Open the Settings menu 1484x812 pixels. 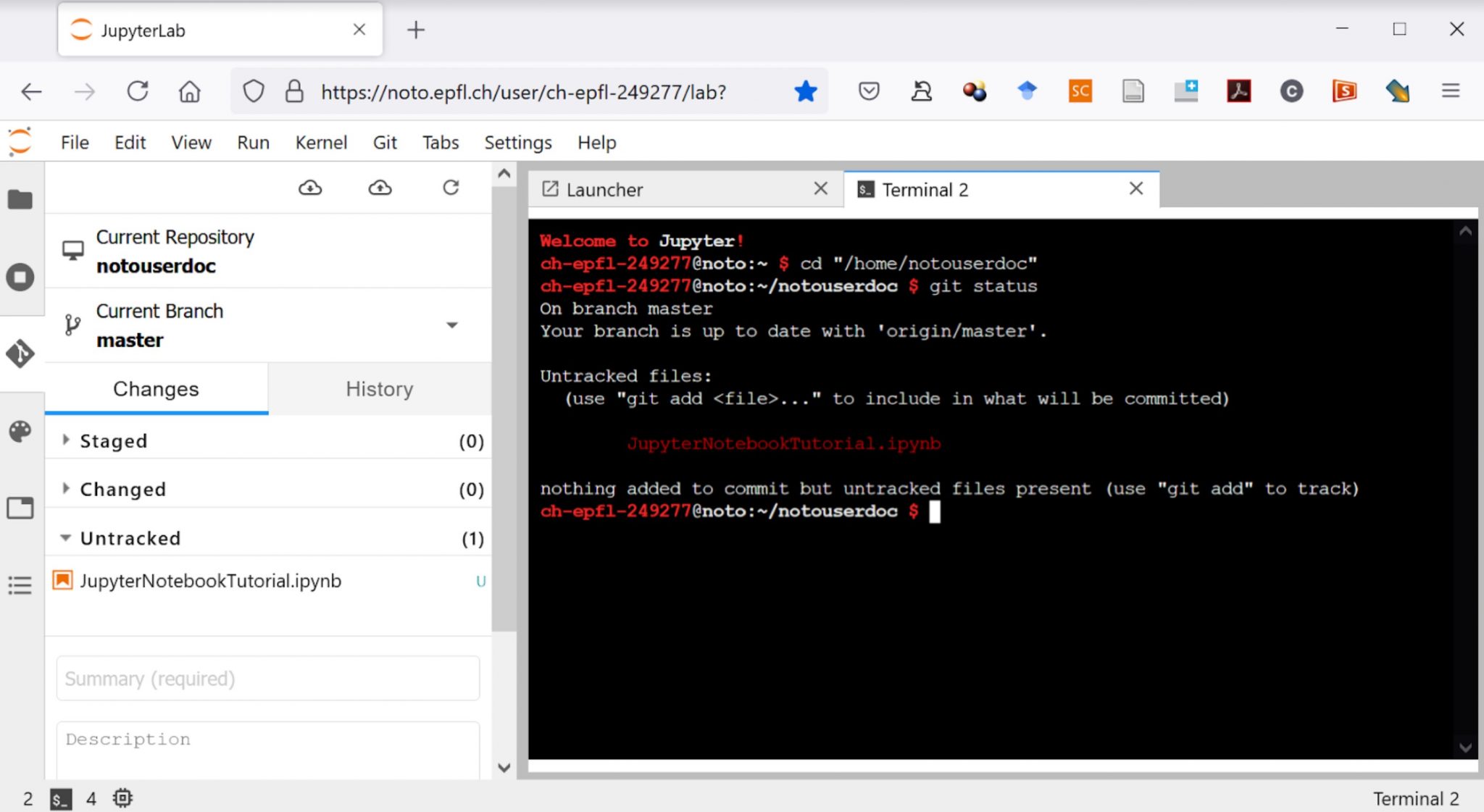click(517, 142)
